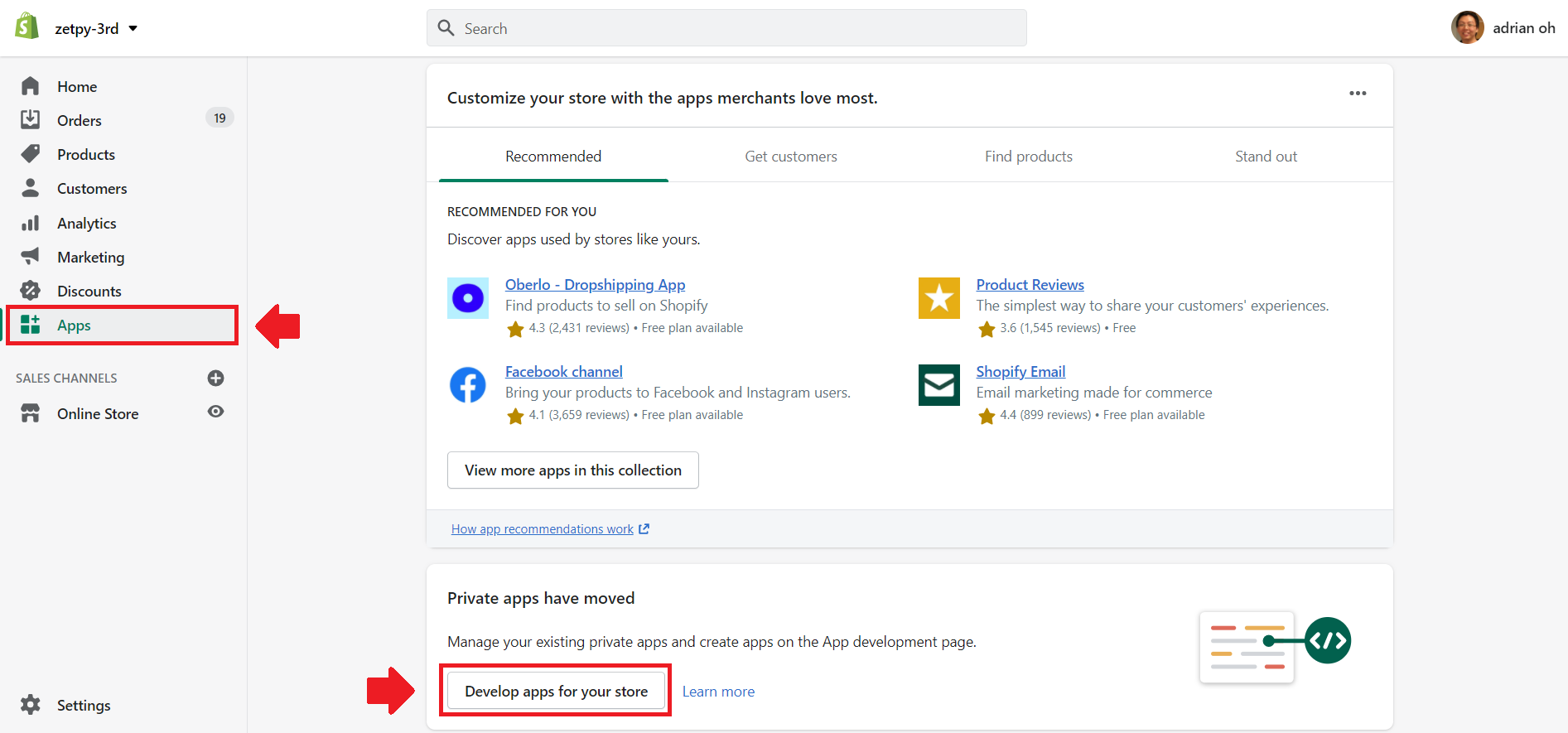
Task: Click the Shopify logo icon
Action: point(27,27)
